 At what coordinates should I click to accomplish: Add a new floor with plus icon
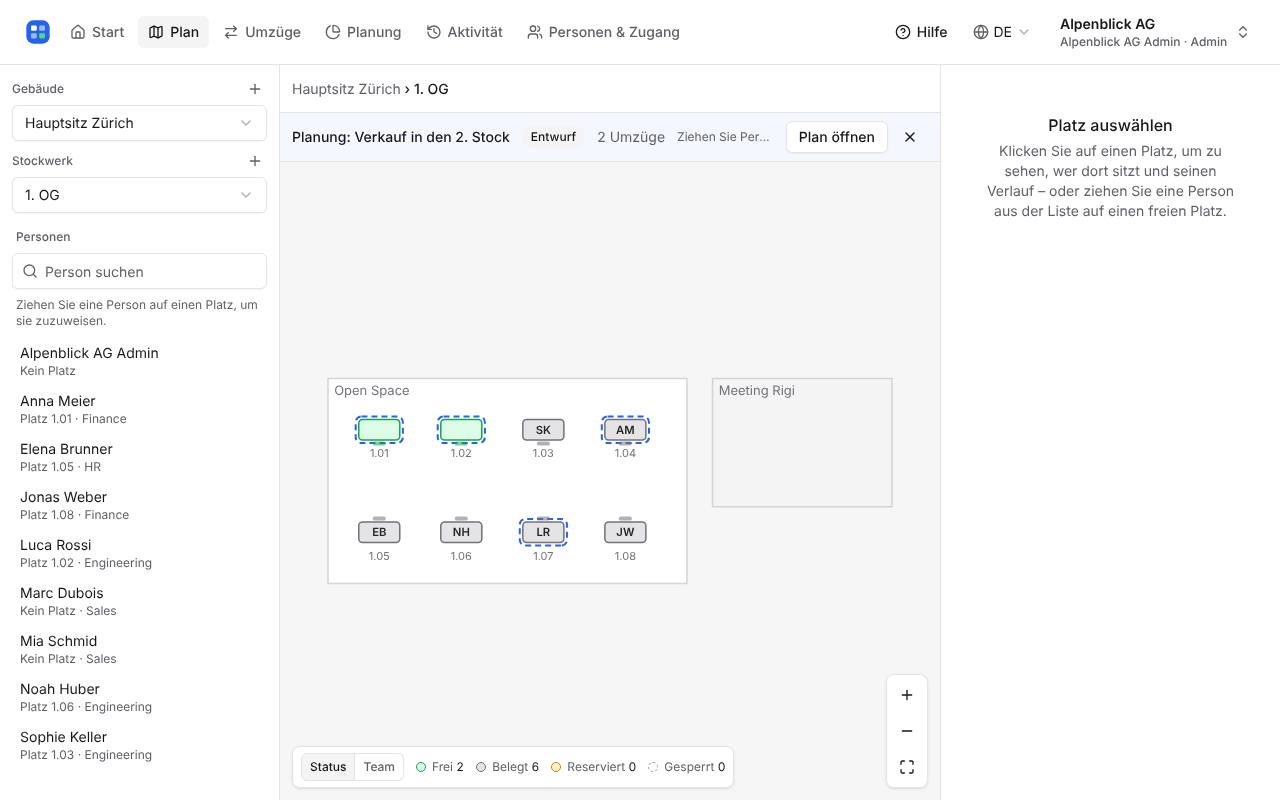255,161
